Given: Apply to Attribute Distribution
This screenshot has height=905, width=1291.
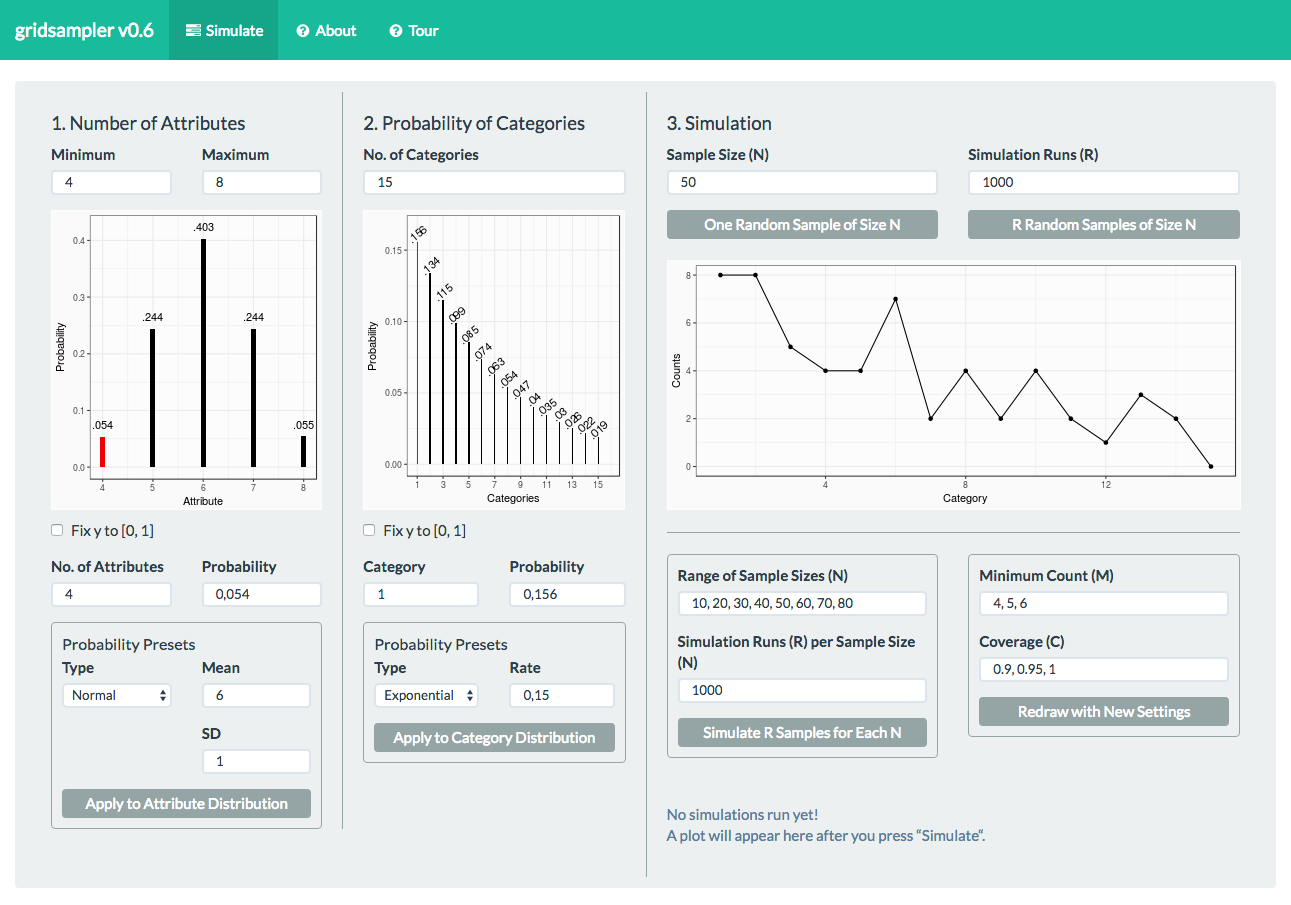Looking at the screenshot, I should (x=186, y=803).
